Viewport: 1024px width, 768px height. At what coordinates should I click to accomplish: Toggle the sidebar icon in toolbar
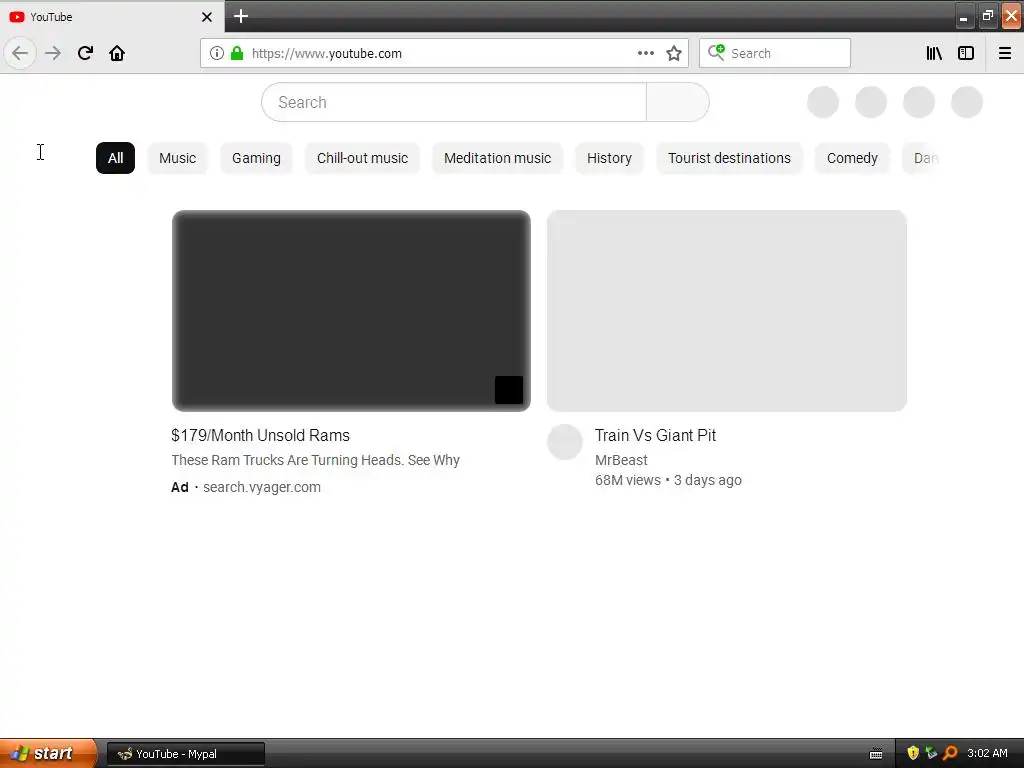966,53
